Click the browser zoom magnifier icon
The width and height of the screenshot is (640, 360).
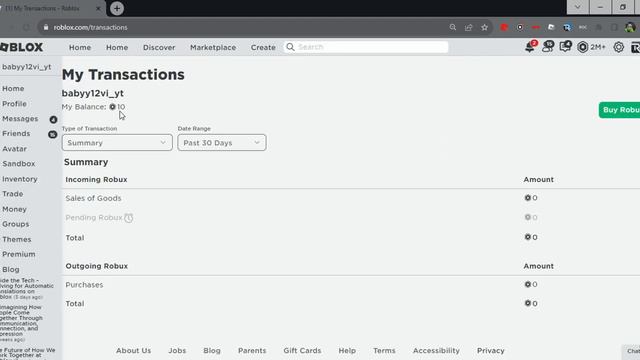[453, 27]
